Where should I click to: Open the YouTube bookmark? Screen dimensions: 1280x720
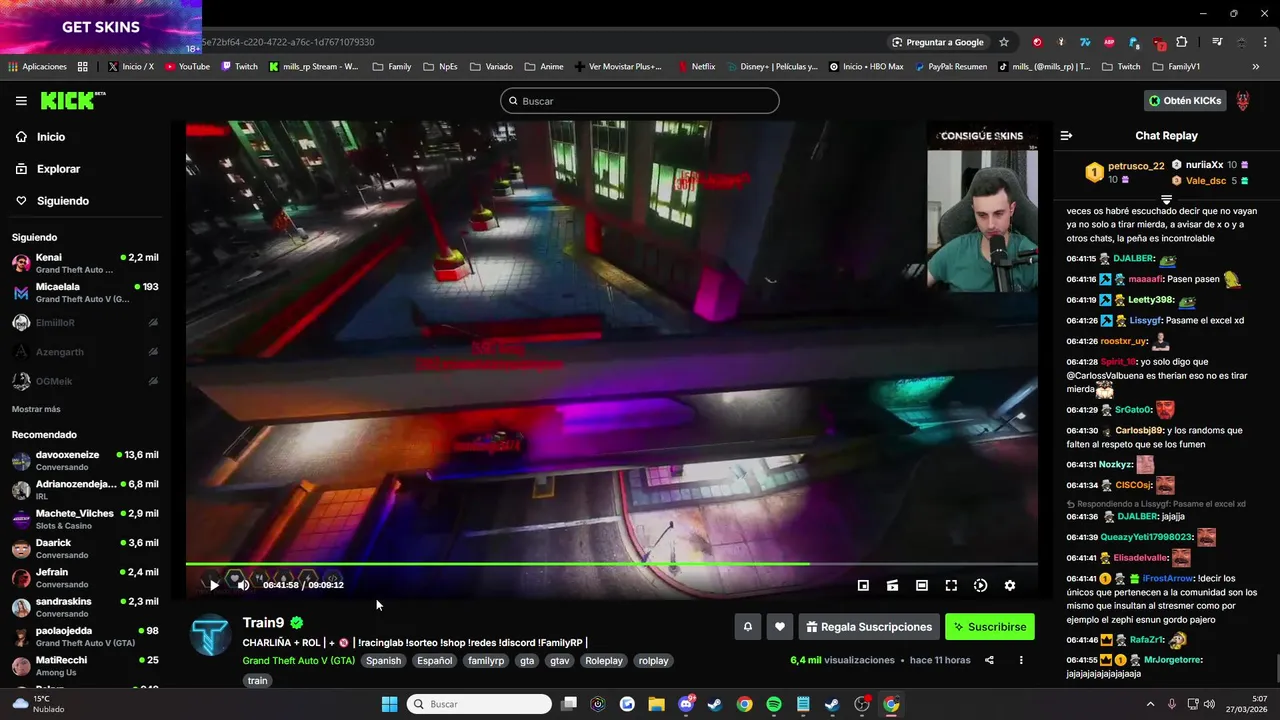[x=188, y=67]
